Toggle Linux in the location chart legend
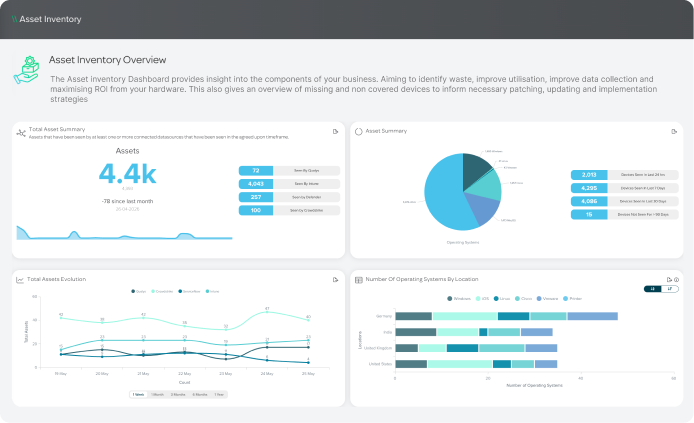This screenshot has width=694, height=423. [502, 299]
